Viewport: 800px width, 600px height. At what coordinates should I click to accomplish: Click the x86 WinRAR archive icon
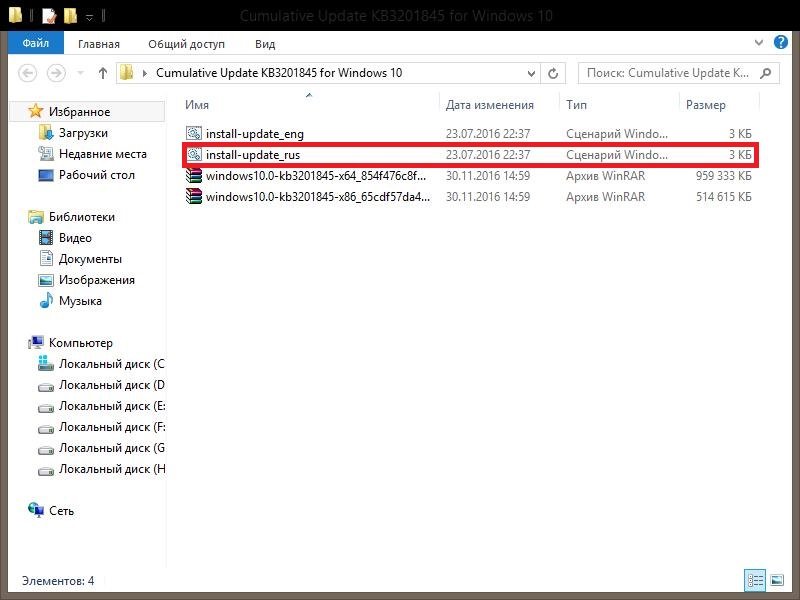point(194,196)
